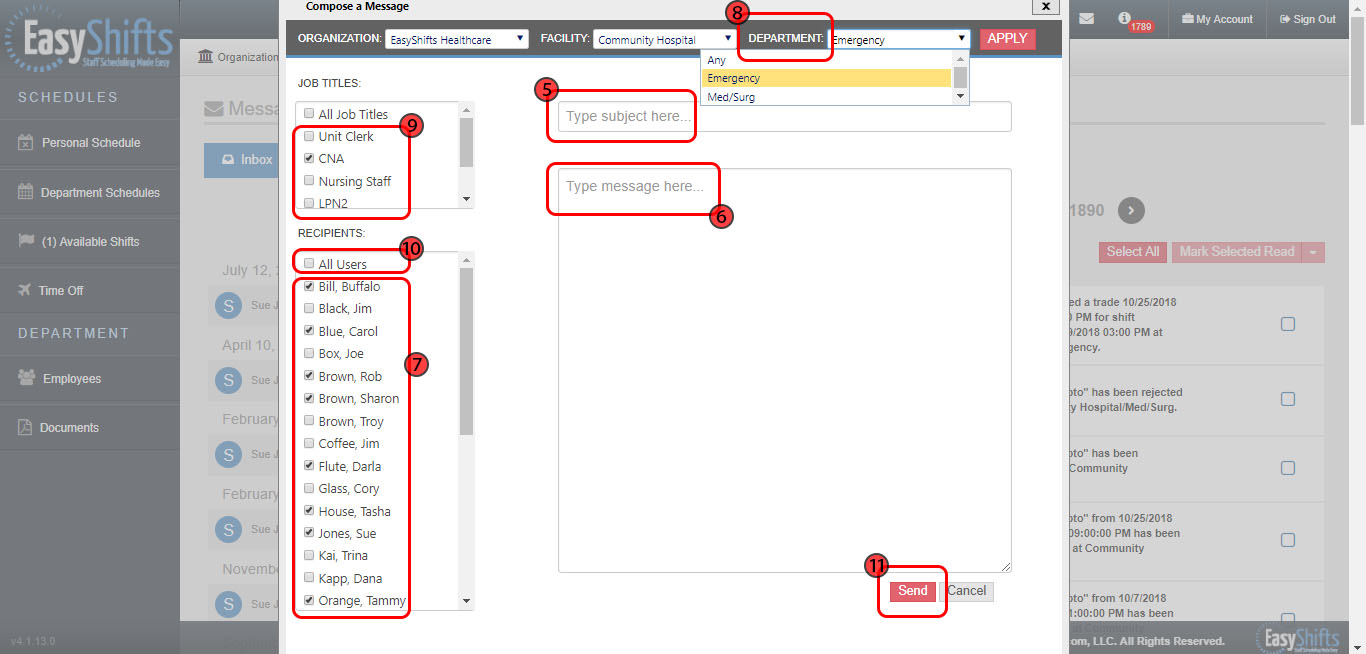This screenshot has height=654, width=1366.
Task: Open Department Schedules in sidebar
Action: click(90, 192)
